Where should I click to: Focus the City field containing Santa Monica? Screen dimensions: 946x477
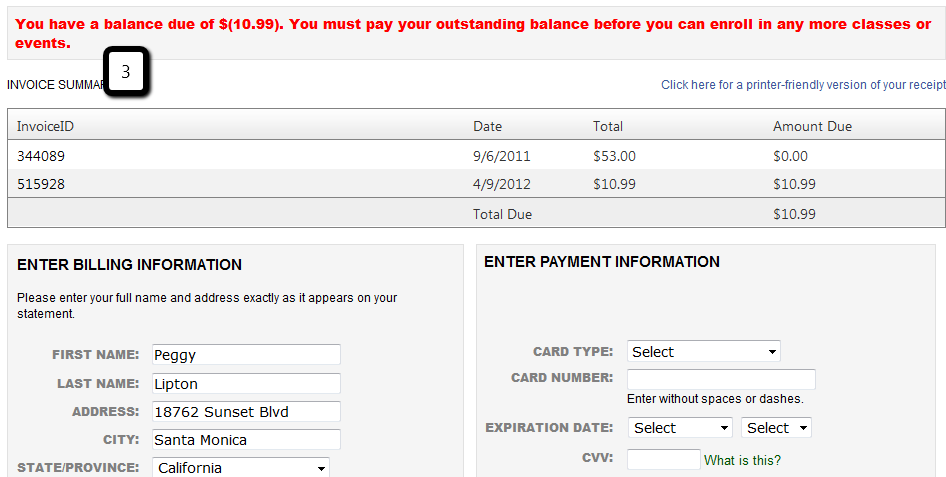tap(246, 440)
